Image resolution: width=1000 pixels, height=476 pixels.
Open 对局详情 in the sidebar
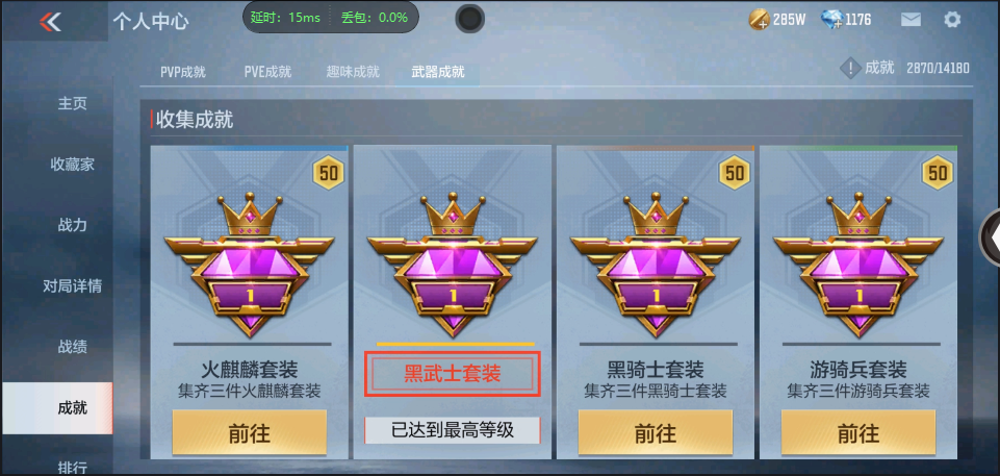point(72,286)
